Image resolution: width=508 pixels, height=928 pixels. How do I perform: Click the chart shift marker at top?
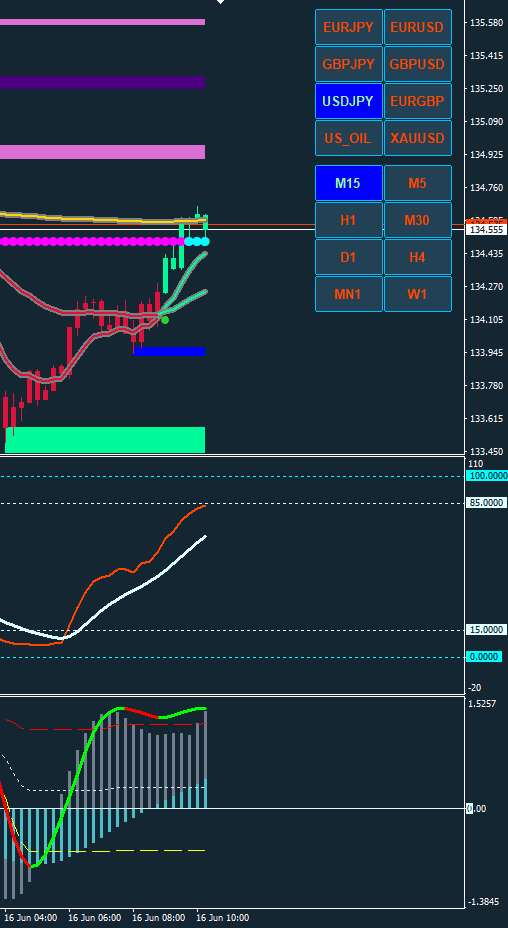pyautogui.click(x=220, y=2)
